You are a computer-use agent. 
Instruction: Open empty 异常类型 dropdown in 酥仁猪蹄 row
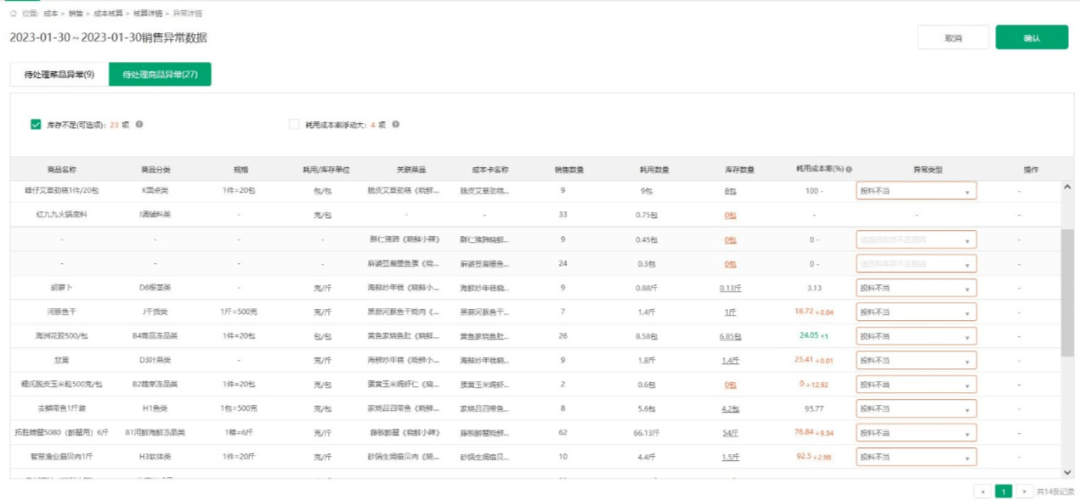[x=915, y=240]
